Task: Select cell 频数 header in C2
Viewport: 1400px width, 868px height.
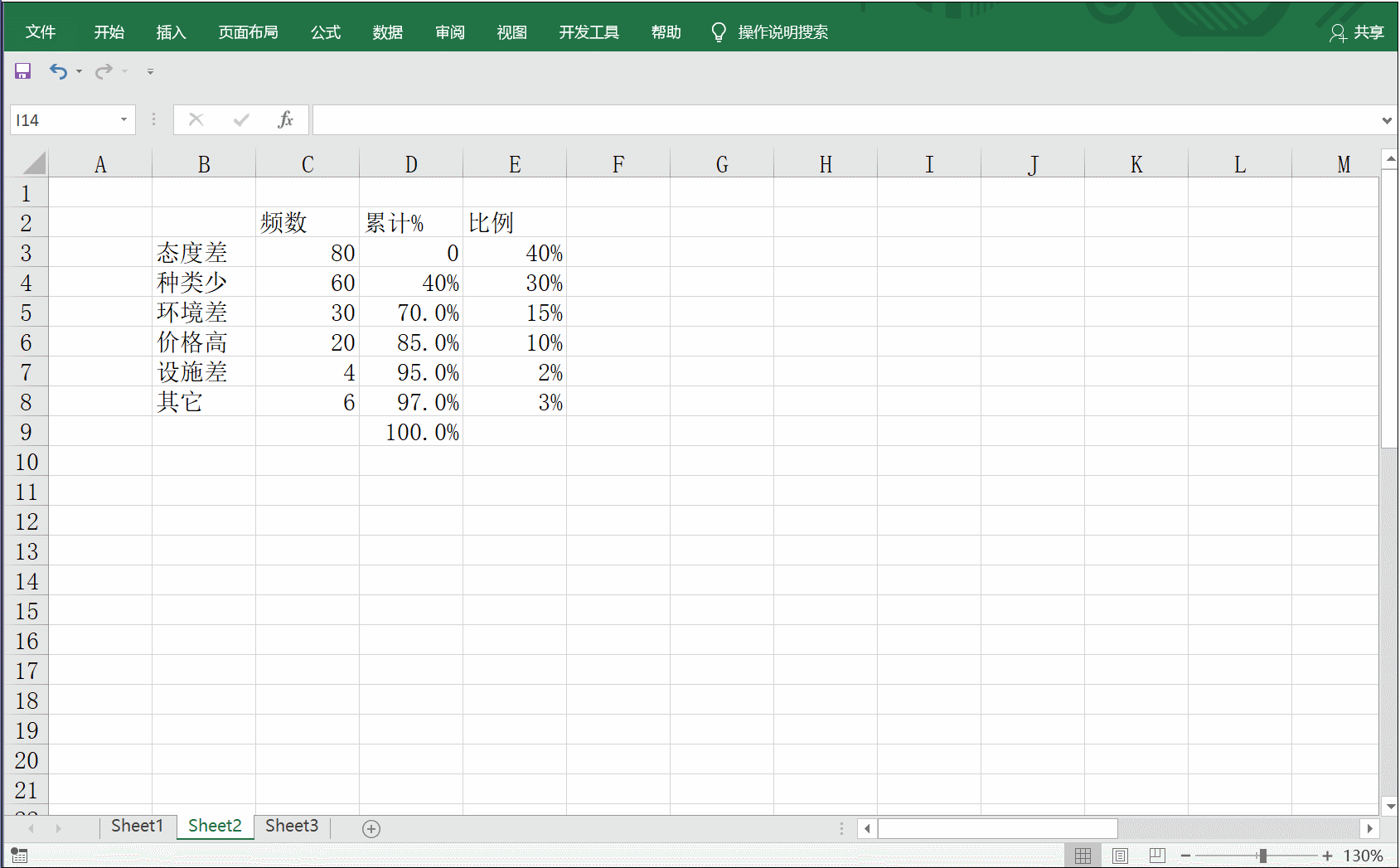Action: coord(308,223)
